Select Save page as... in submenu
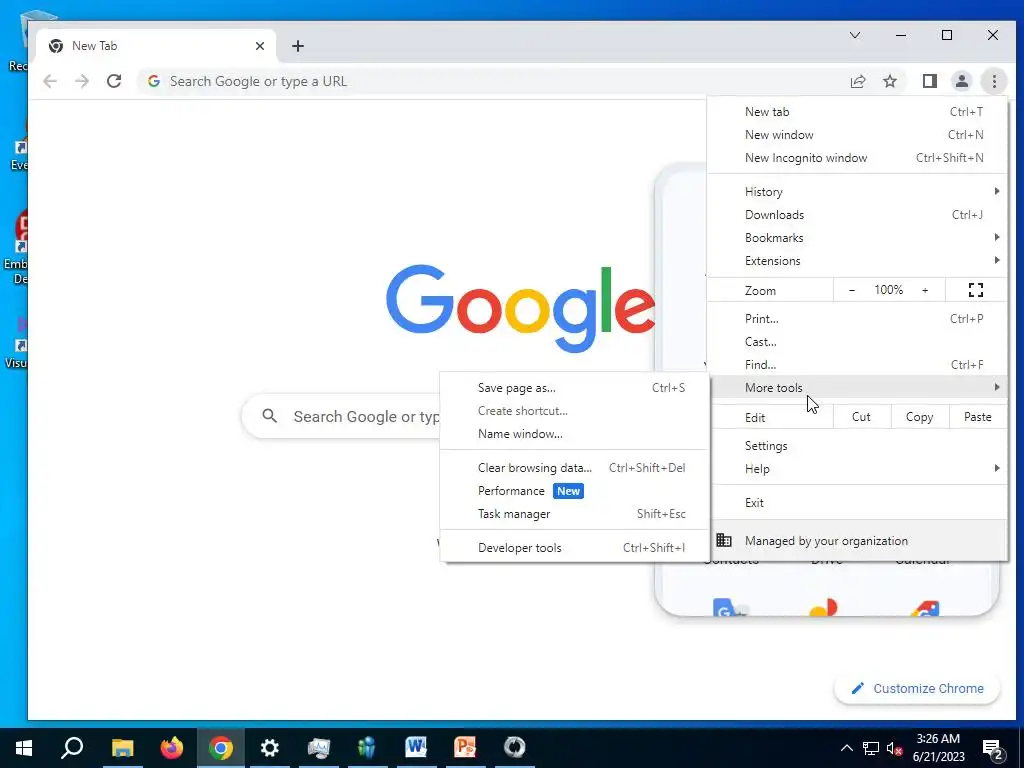Viewport: 1024px width, 768px height. (x=574, y=388)
